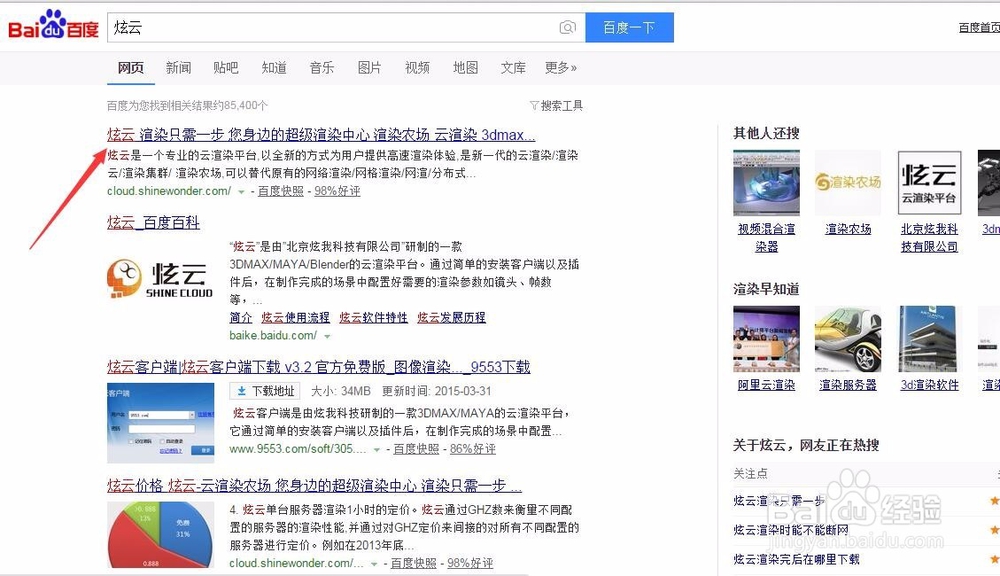Select the search-by-image camera icon
The width and height of the screenshot is (1000, 576).
click(568, 27)
